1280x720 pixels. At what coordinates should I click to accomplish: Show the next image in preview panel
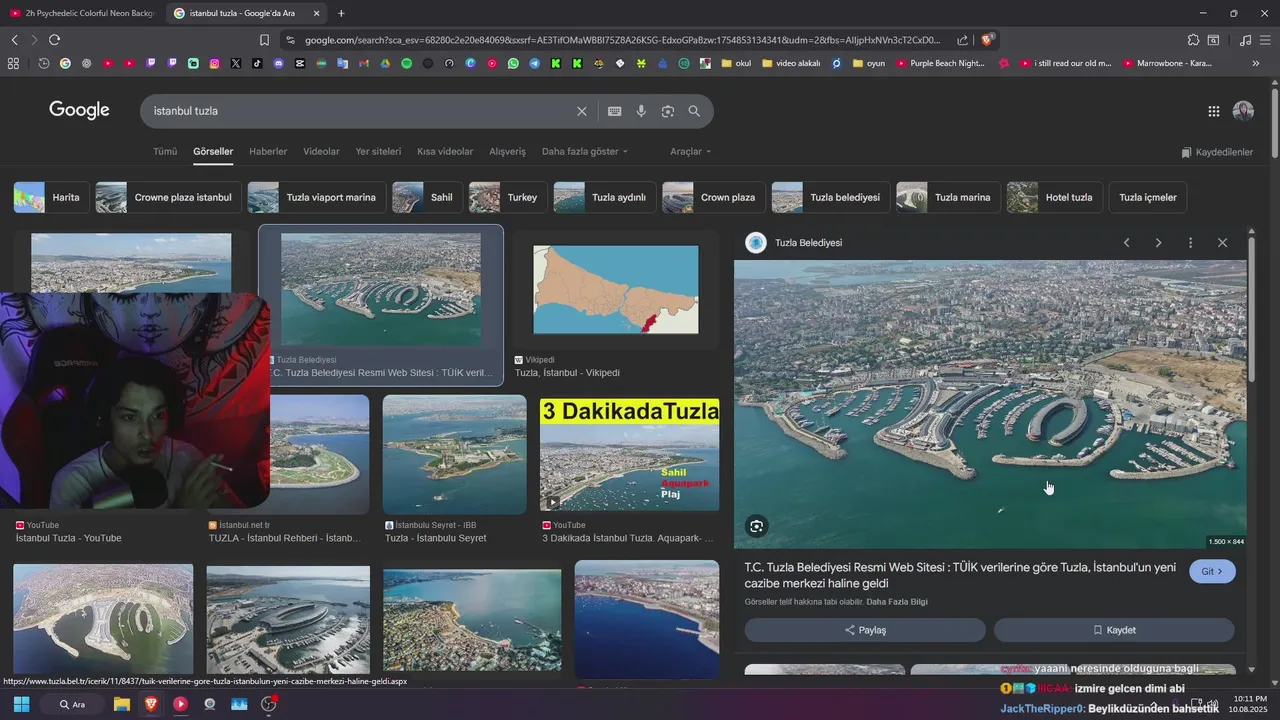tap(1158, 243)
